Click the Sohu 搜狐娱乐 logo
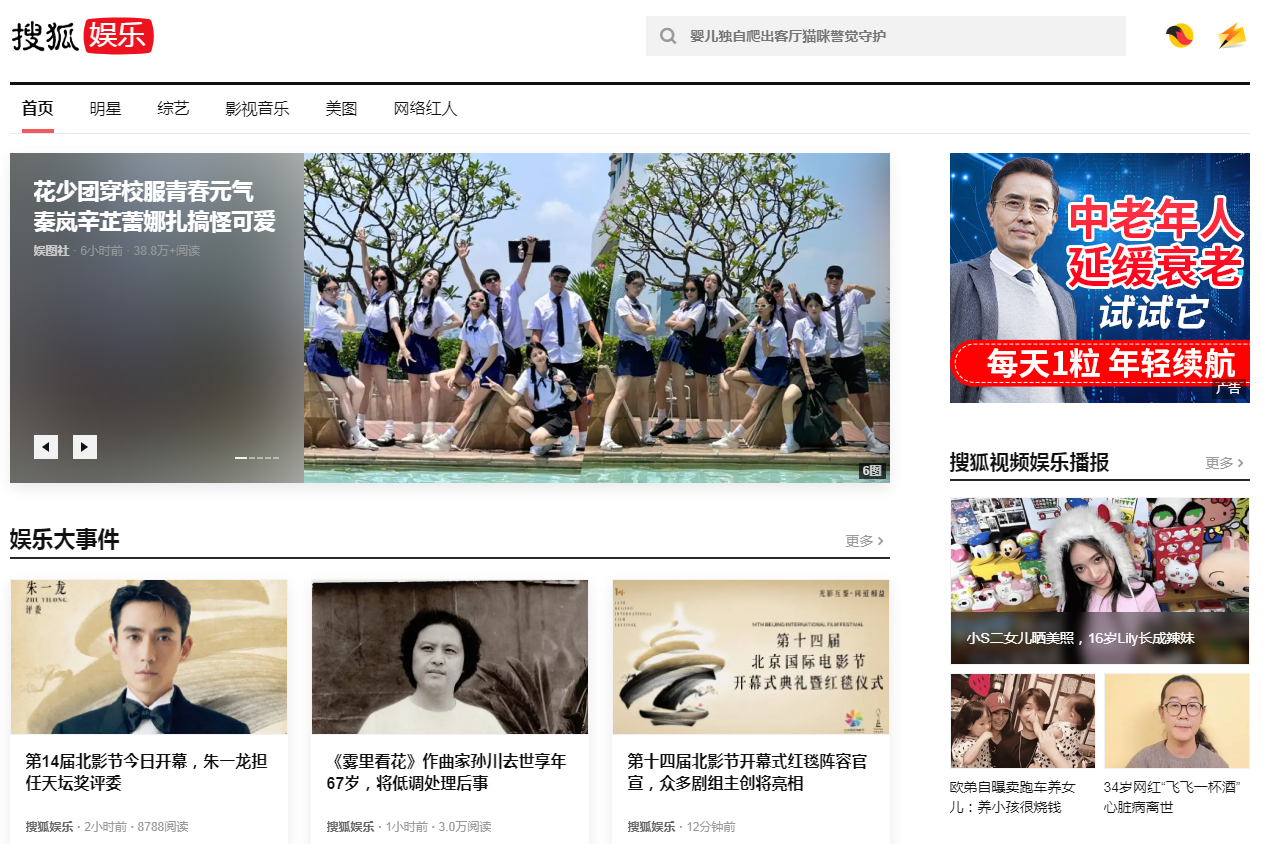The height and width of the screenshot is (844, 1265). [x=83, y=36]
